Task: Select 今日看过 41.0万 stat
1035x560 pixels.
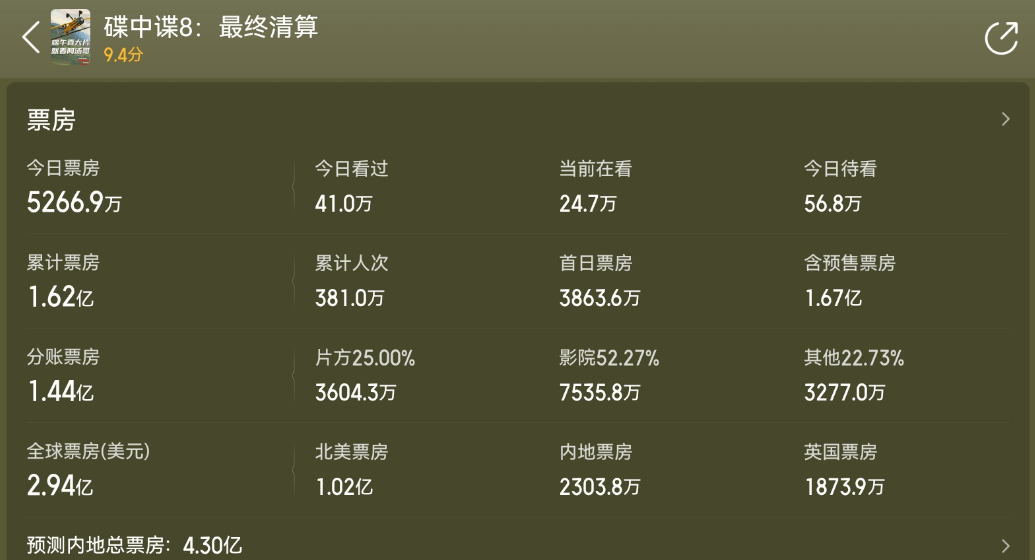Action: [351, 187]
